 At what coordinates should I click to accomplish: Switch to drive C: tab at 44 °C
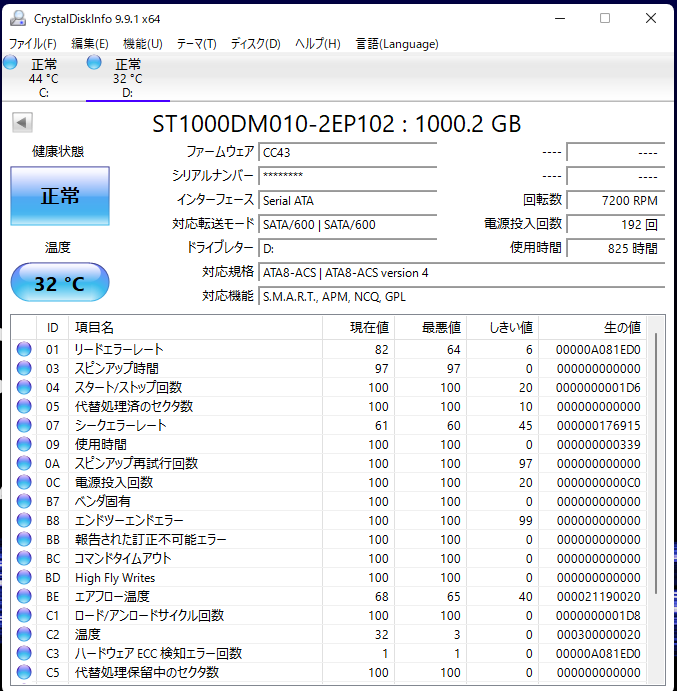click(44, 78)
